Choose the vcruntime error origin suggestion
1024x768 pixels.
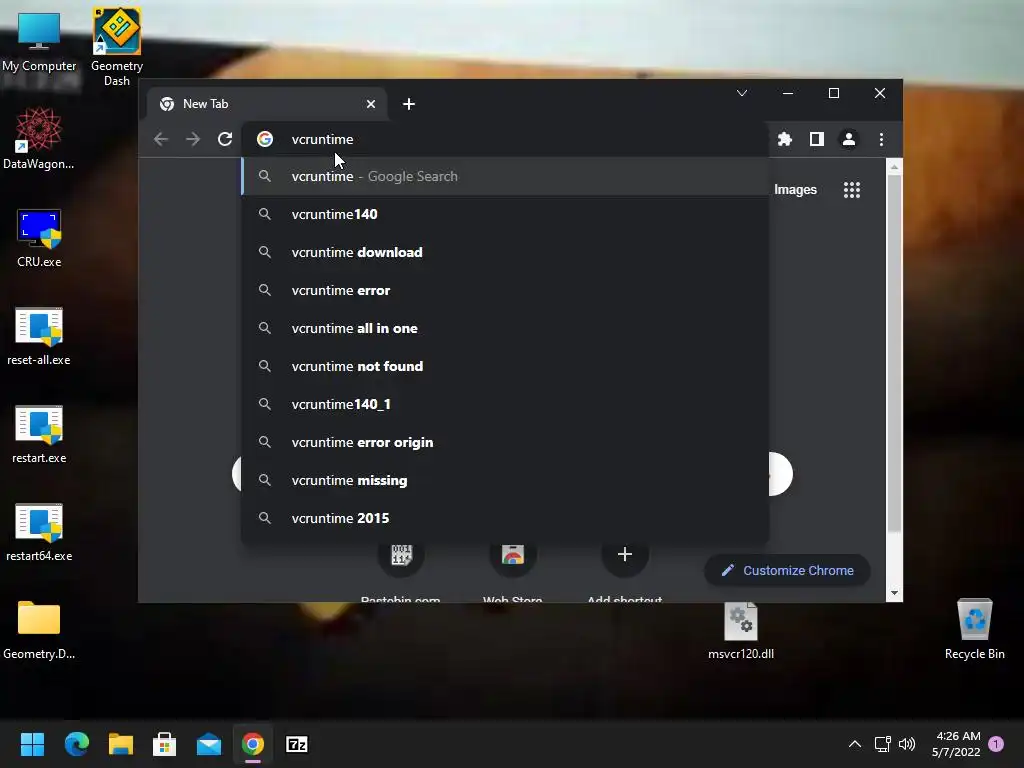click(505, 442)
